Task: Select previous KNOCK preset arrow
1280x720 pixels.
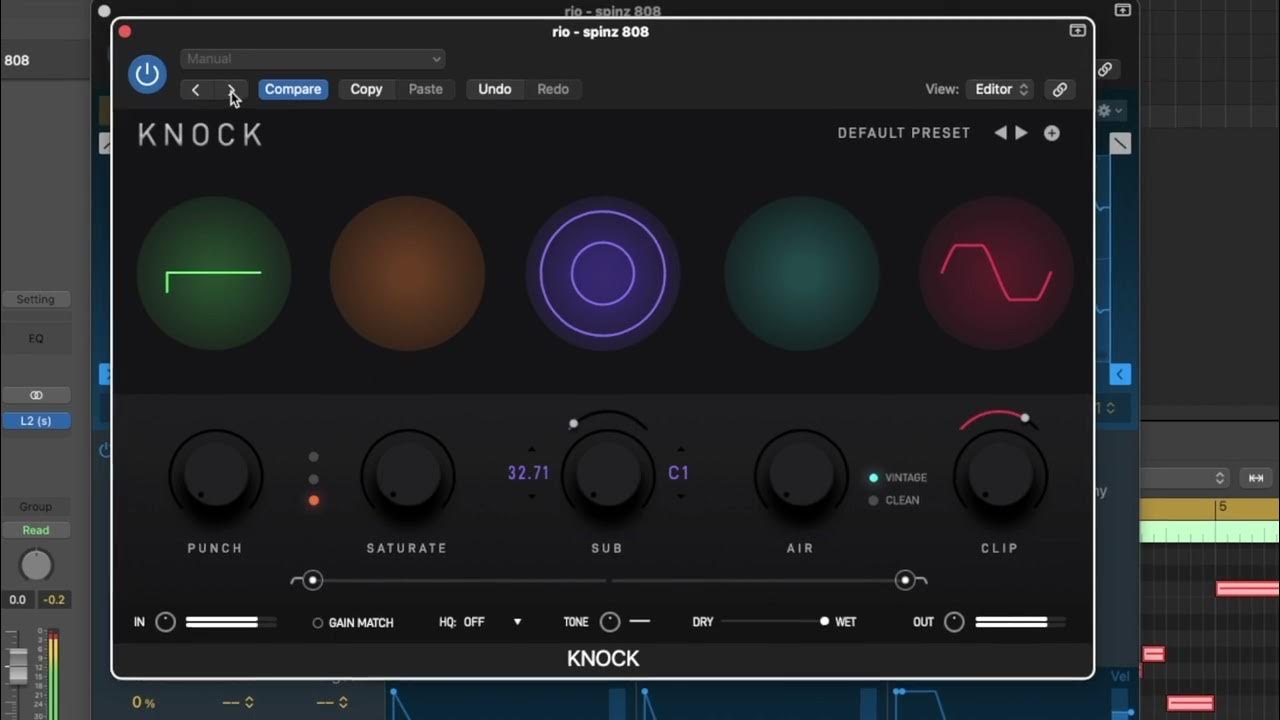Action: [1000, 133]
